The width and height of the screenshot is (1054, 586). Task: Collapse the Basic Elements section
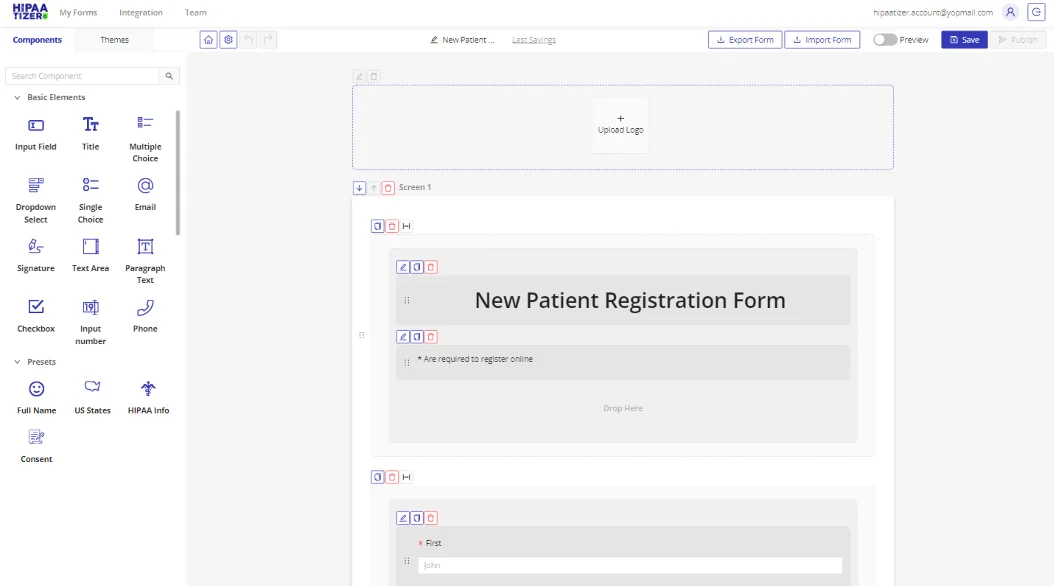[x=16, y=97]
